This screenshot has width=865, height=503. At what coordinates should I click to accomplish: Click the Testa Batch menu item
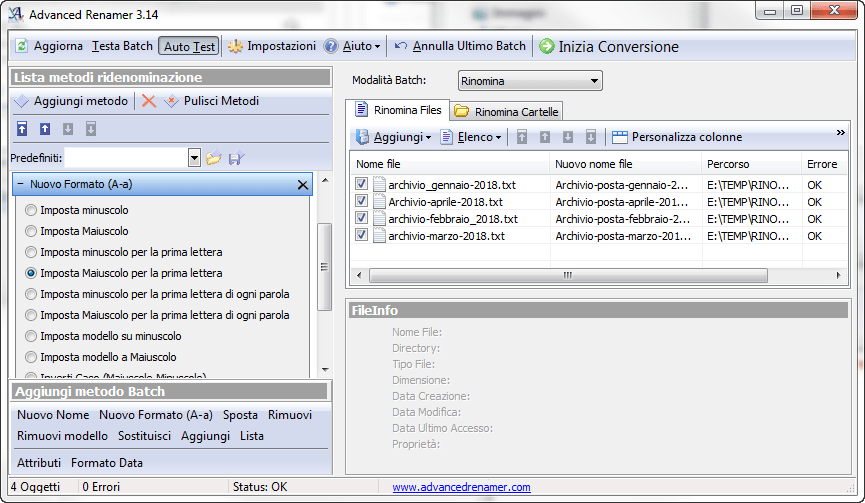click(122, 46)
